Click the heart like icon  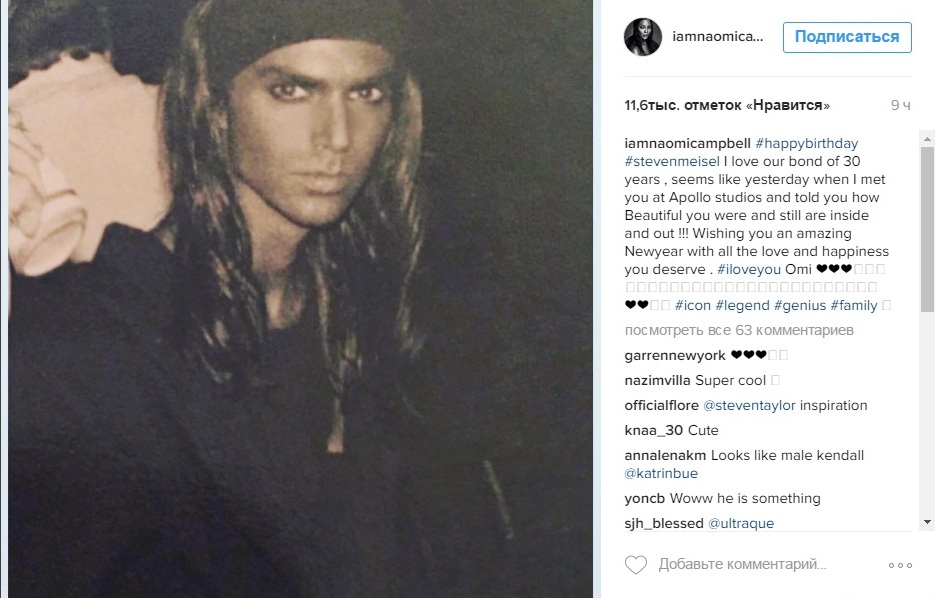tap(636, 565)
